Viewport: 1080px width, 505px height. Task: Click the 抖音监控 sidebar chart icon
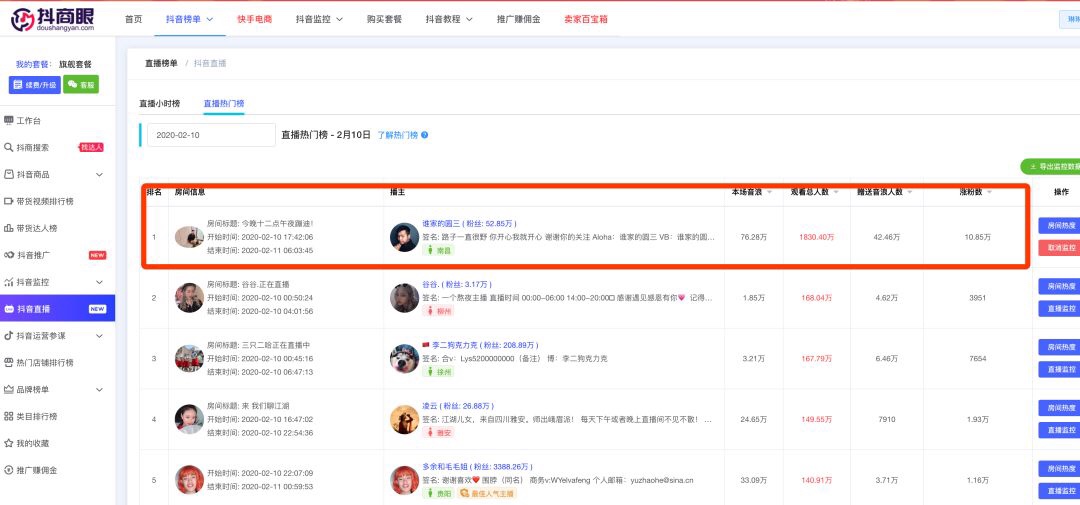(x=9, y=282)
